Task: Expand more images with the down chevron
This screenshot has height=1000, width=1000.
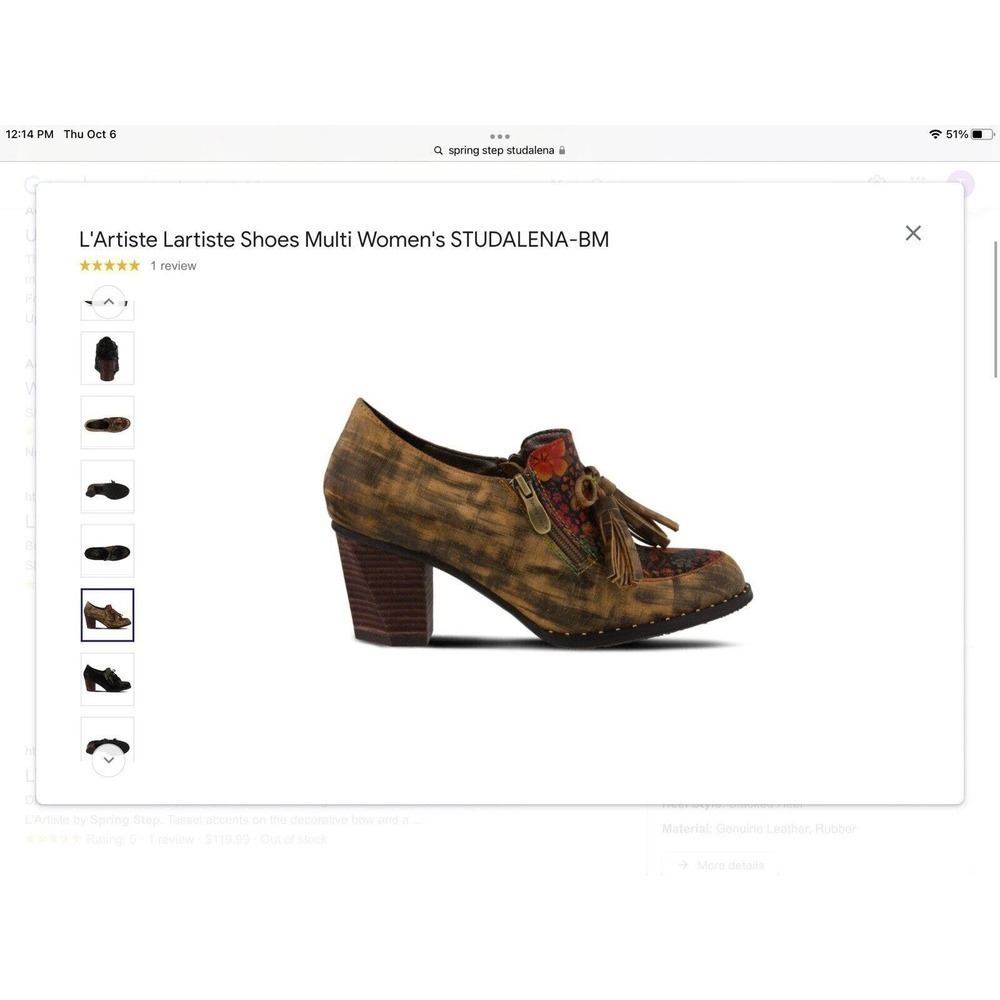Action: [107, 760]
